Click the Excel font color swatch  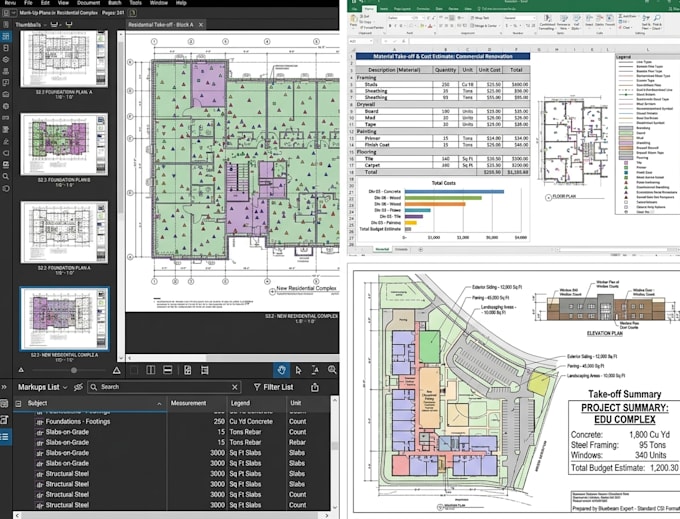pos(430,26)
